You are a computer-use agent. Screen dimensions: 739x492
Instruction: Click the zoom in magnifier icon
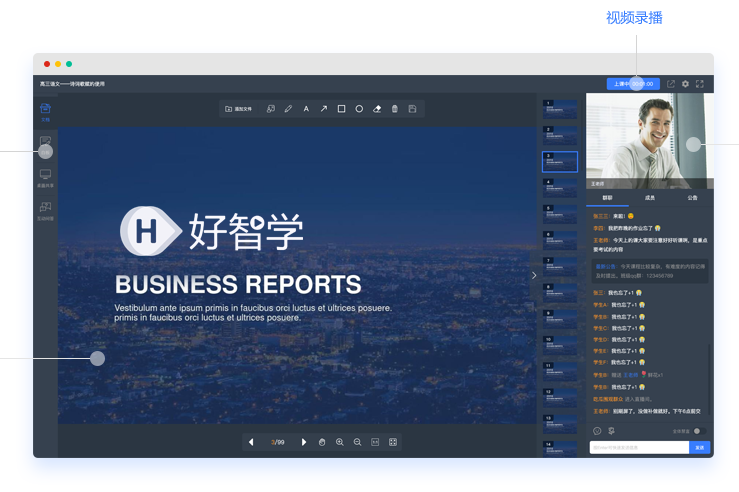[340, 442]
